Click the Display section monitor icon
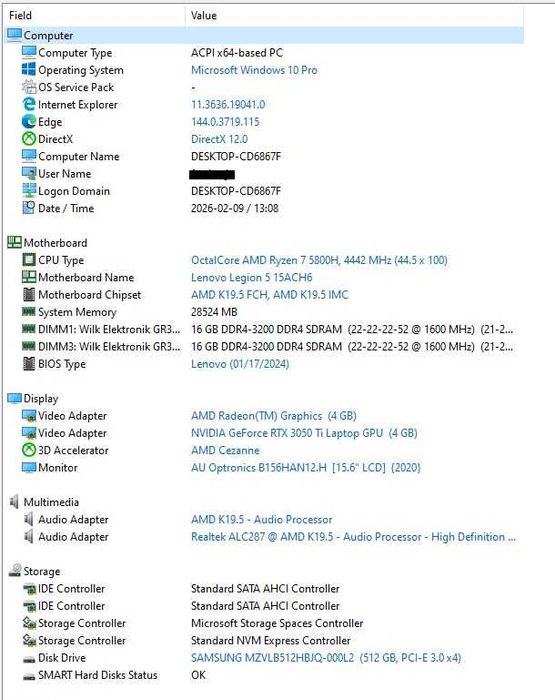Image resolution: width=555 pixels, height=700 pixels. (14, 398)
